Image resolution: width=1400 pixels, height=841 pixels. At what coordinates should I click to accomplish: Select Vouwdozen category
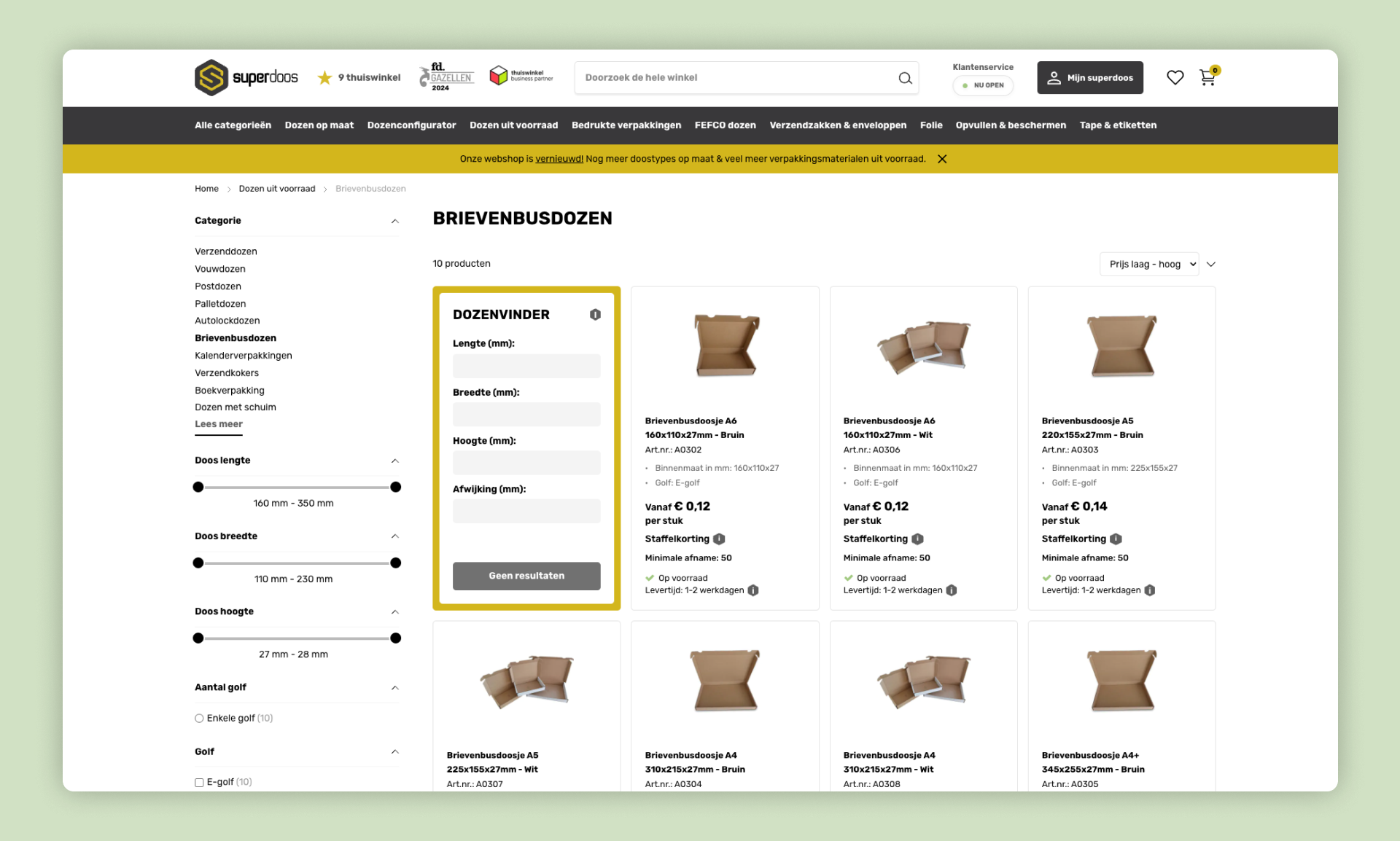click(220, 269)
